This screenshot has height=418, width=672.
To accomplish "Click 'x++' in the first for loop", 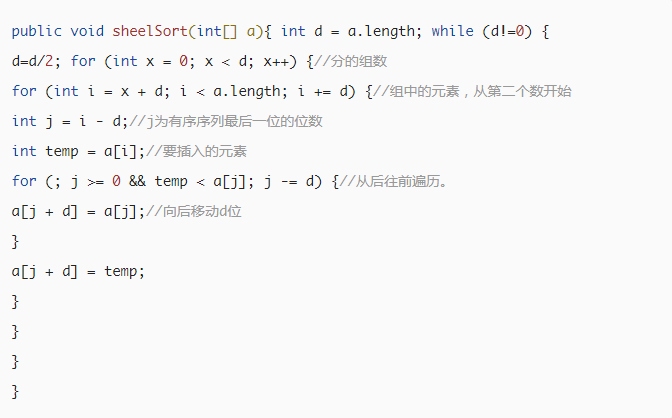I will (x=276, y=61).
